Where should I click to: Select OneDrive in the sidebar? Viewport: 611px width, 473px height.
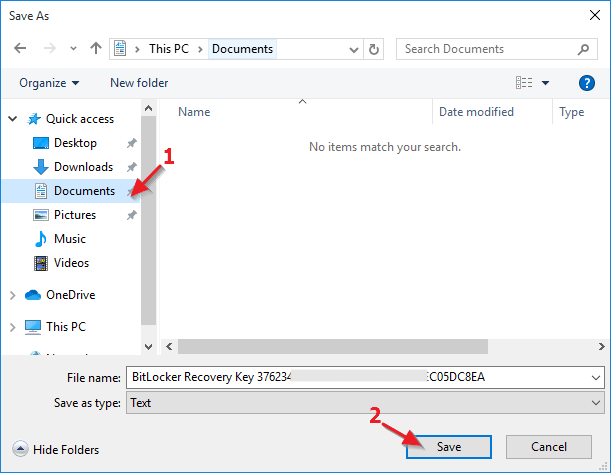click(71, 295)
